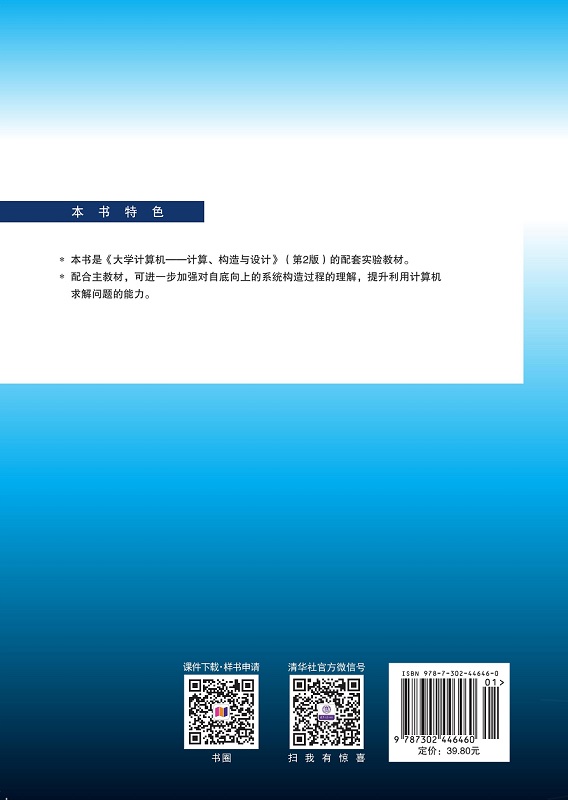568x800 pixels.
Task: Click the 本书特色 header banner
Action: [x=102, y=212]
